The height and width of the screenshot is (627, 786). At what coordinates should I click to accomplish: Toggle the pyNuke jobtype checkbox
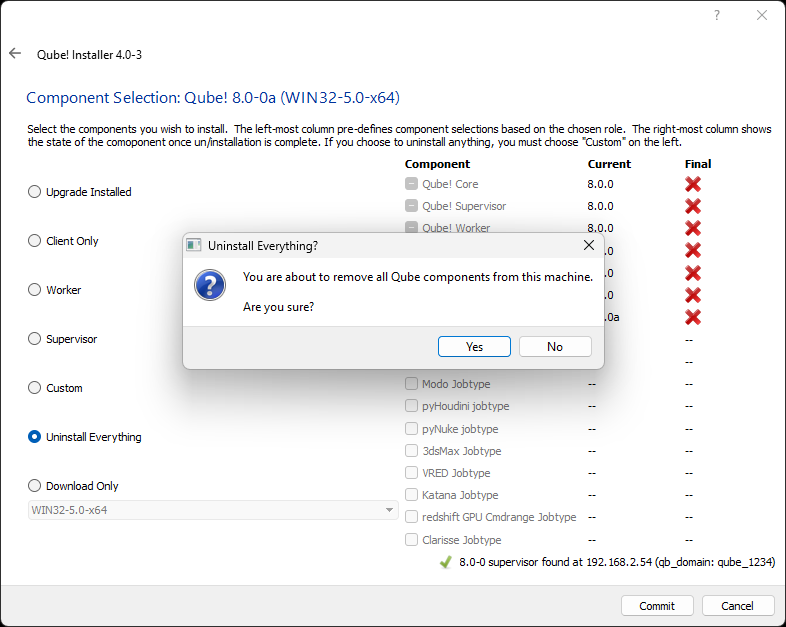coord(412,429)
